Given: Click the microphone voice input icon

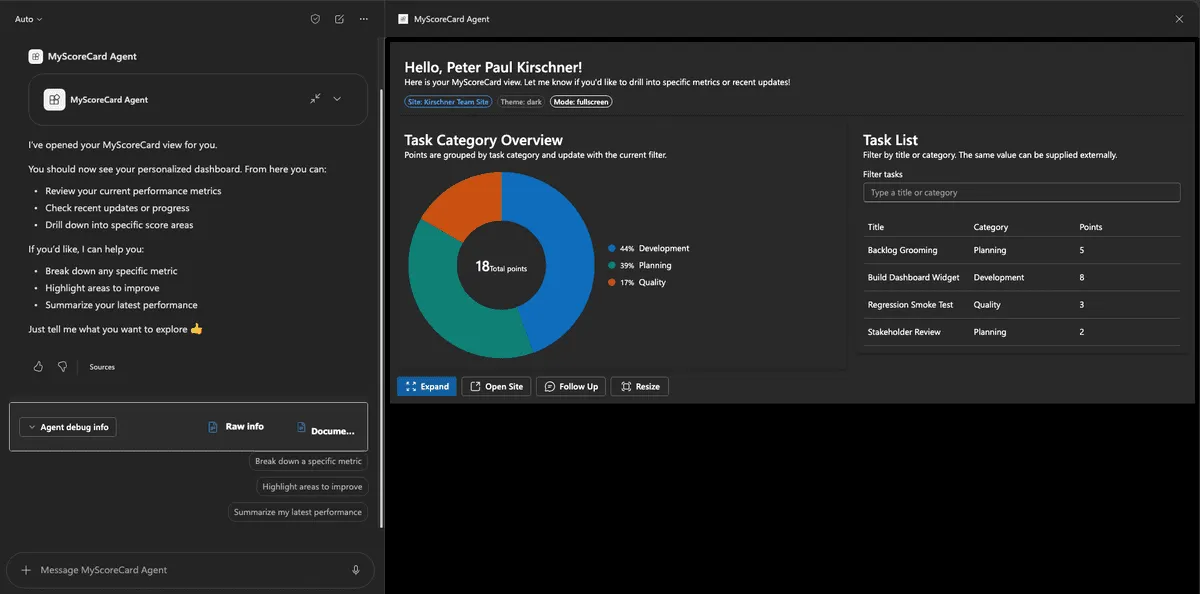Looking at the screenshot, I should point(356,570).
